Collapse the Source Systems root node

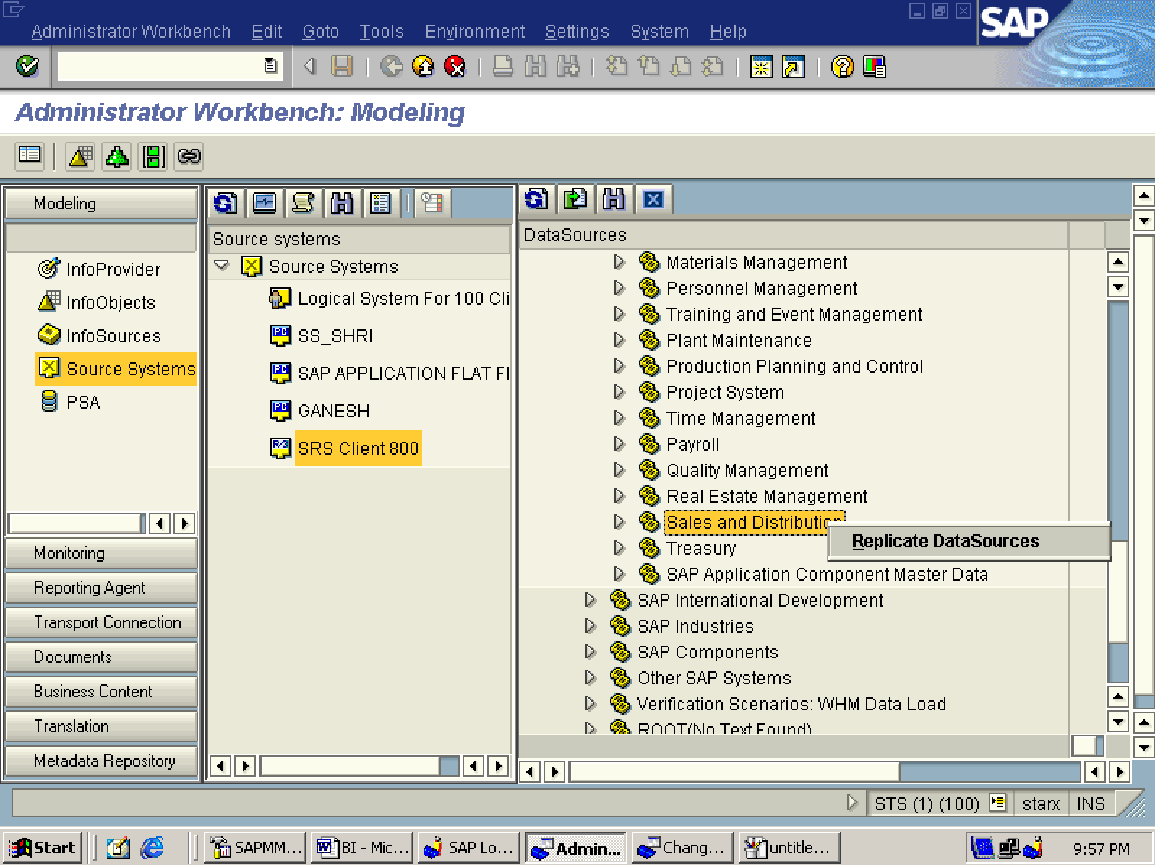point(222,266)
